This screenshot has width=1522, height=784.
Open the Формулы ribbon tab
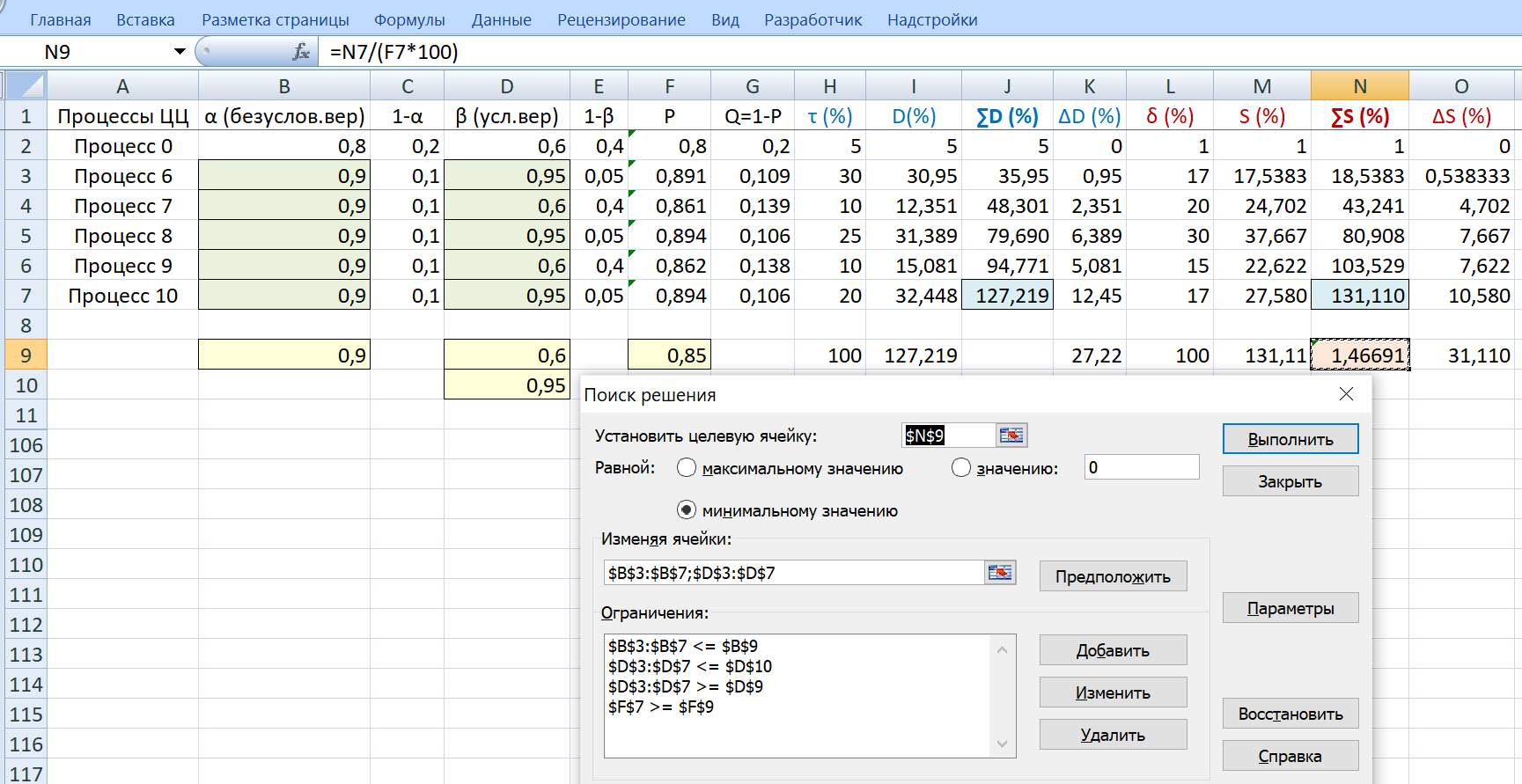(x=409, y=19)
